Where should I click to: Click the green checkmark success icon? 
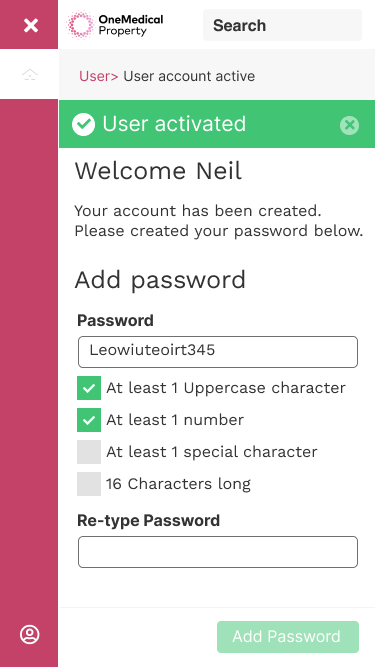83,124
